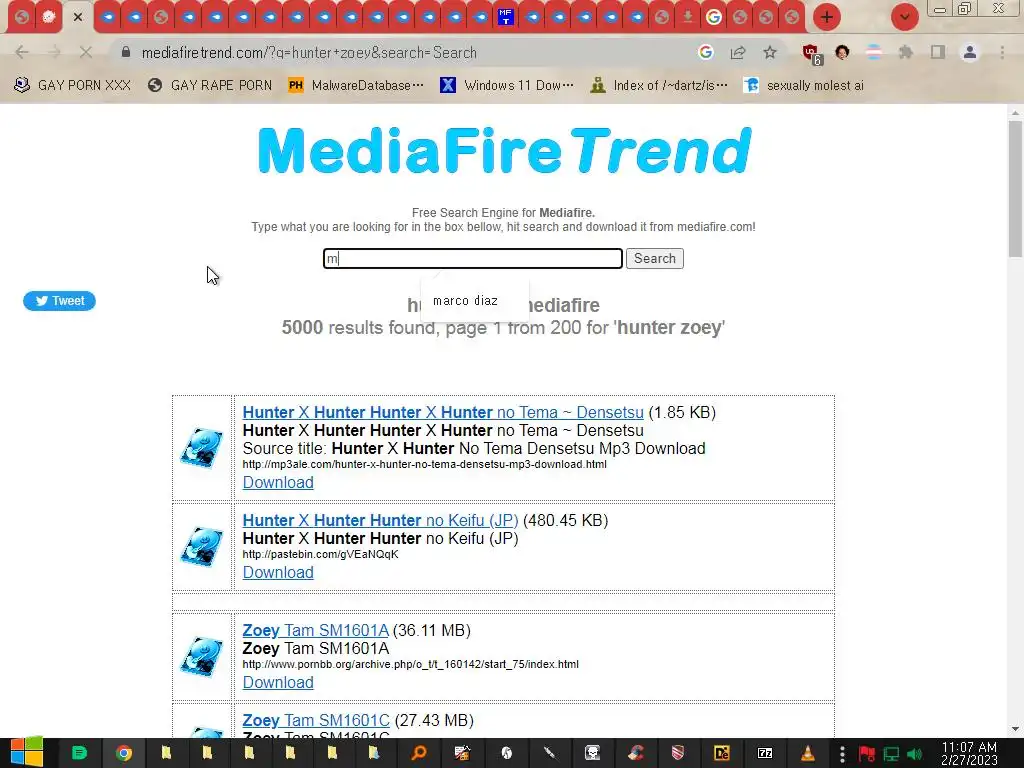
Task: Switch to the MFT favicon tab
Action: pos(505,17)
